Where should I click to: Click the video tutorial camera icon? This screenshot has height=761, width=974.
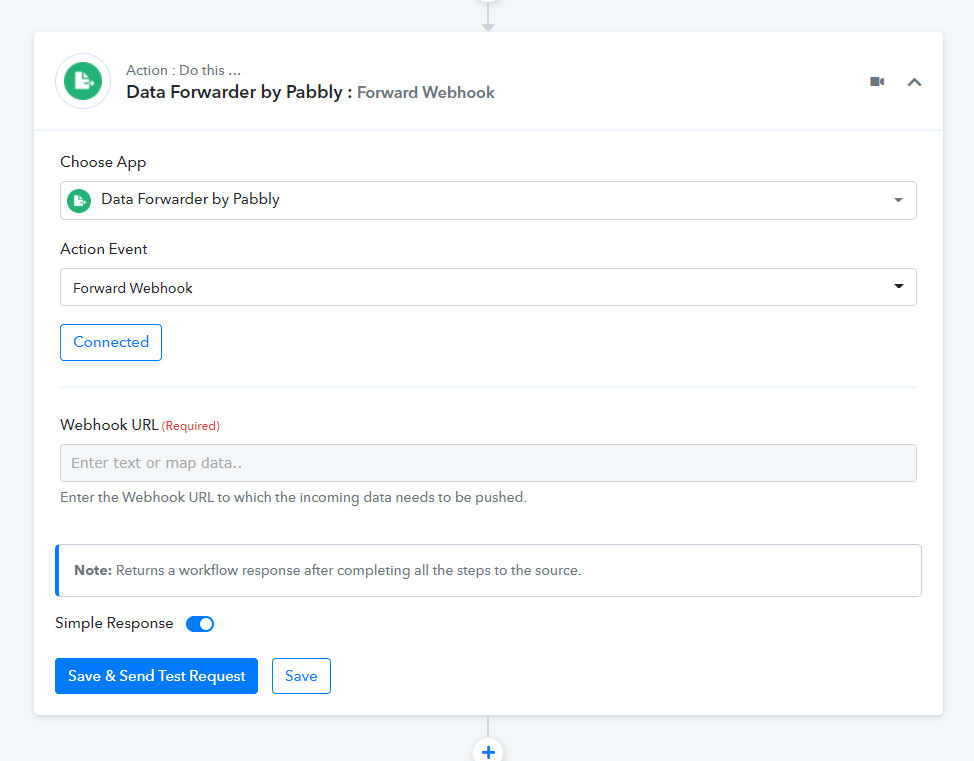coord(876,81)
